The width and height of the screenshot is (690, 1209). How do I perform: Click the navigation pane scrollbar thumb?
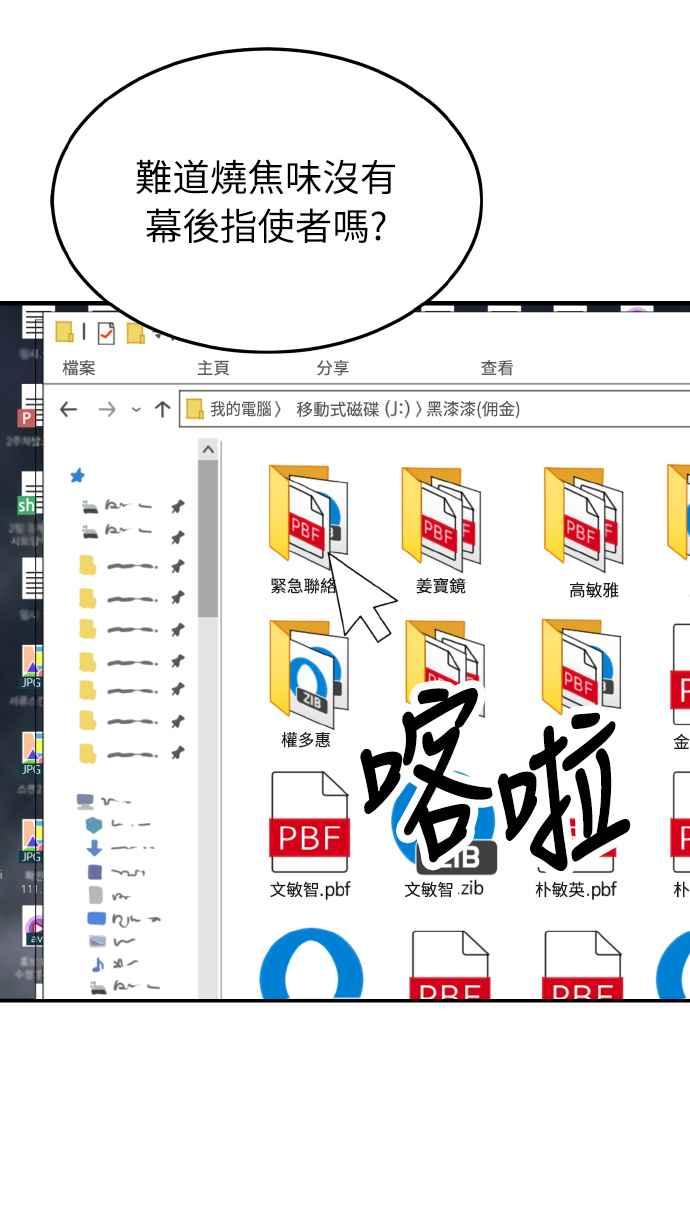[x=208, y=538]
